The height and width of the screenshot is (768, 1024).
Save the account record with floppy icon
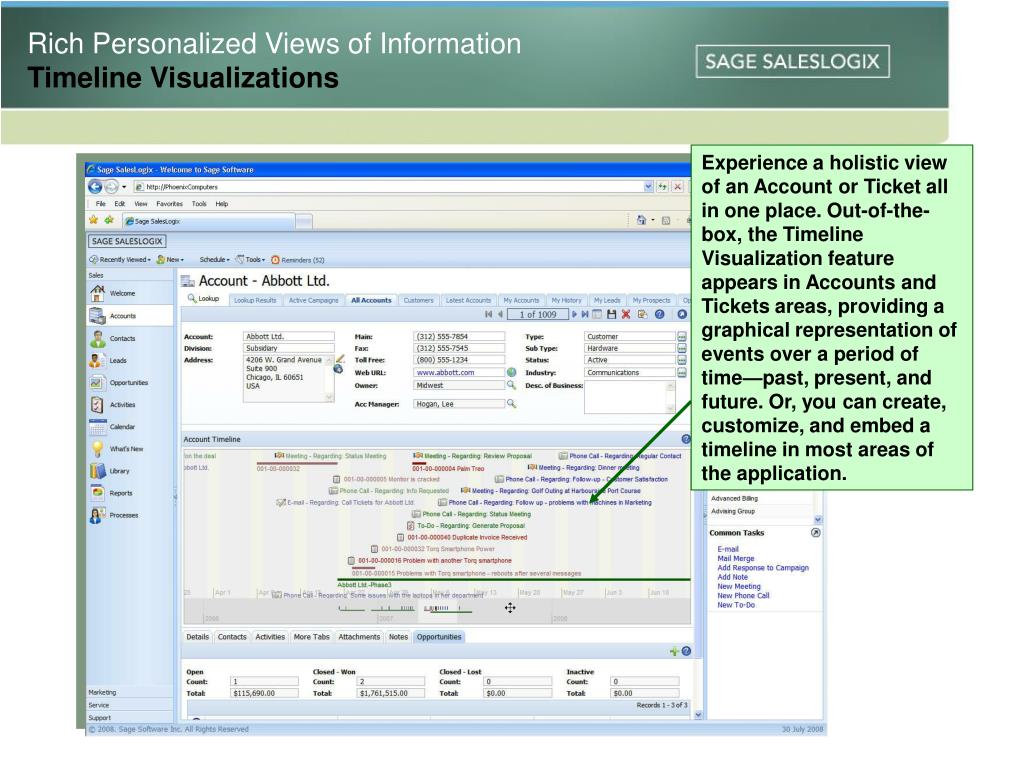point(612,315)
